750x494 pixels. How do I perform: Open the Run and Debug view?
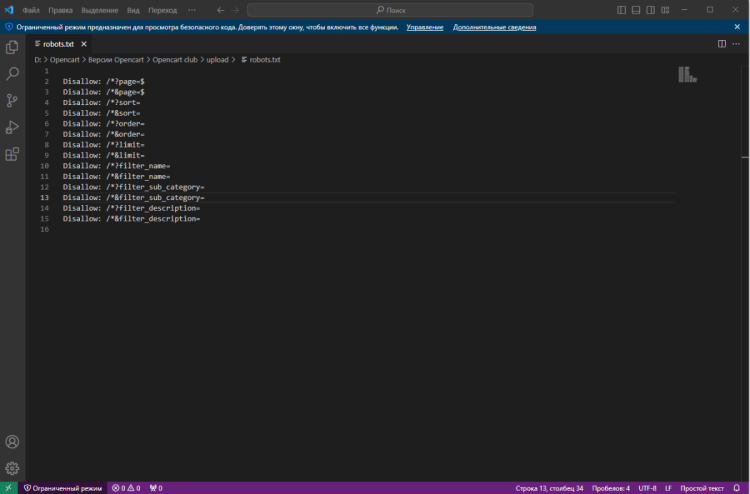click(x=12, y=127)
